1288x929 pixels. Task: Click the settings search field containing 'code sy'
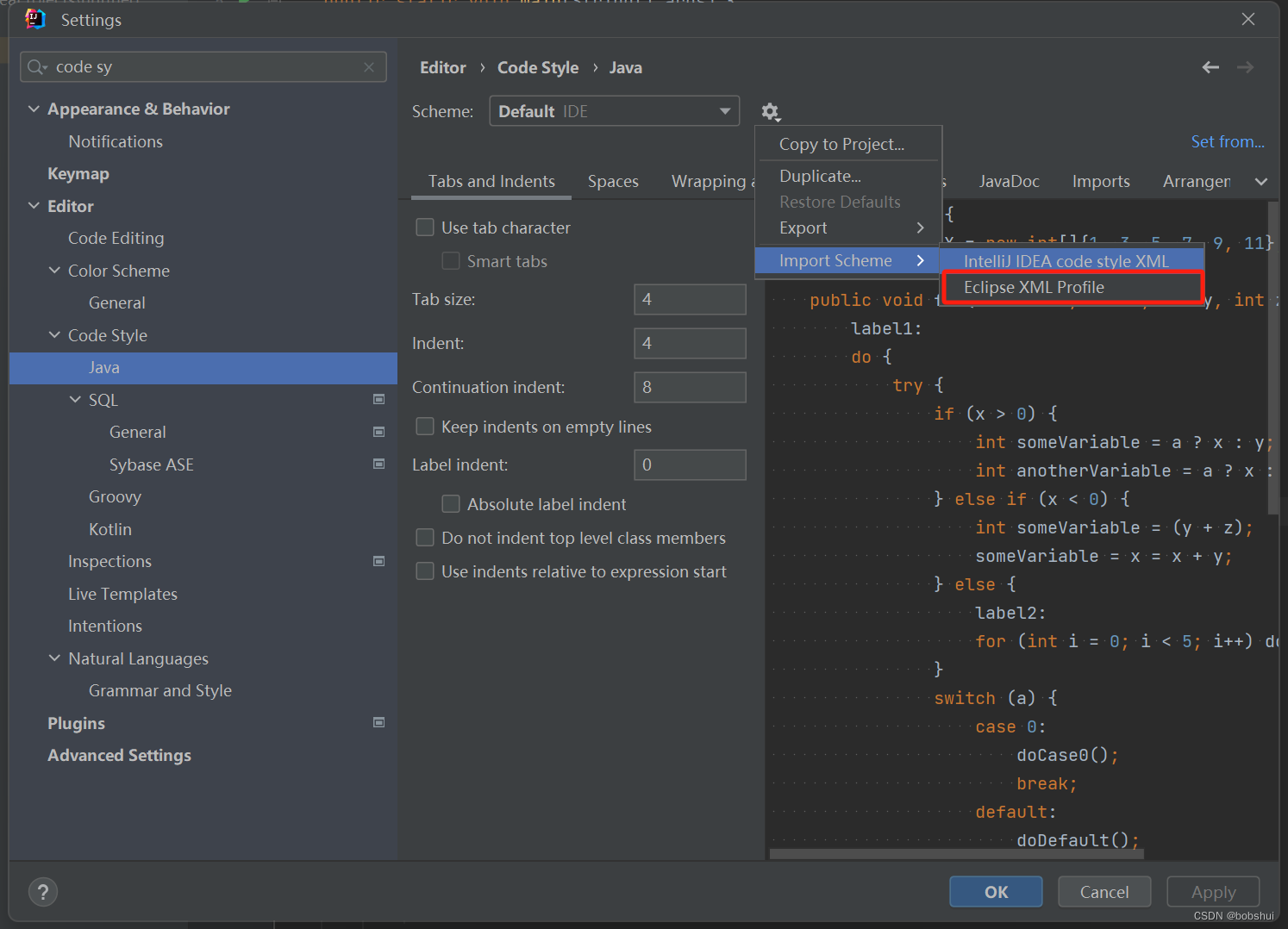point(203,67)
